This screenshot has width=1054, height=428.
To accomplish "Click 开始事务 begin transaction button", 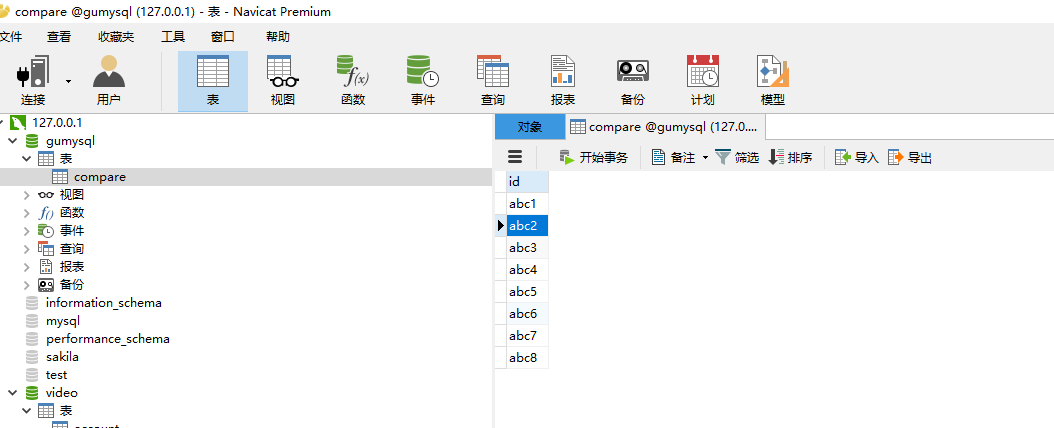I will [x=594, y=157].
